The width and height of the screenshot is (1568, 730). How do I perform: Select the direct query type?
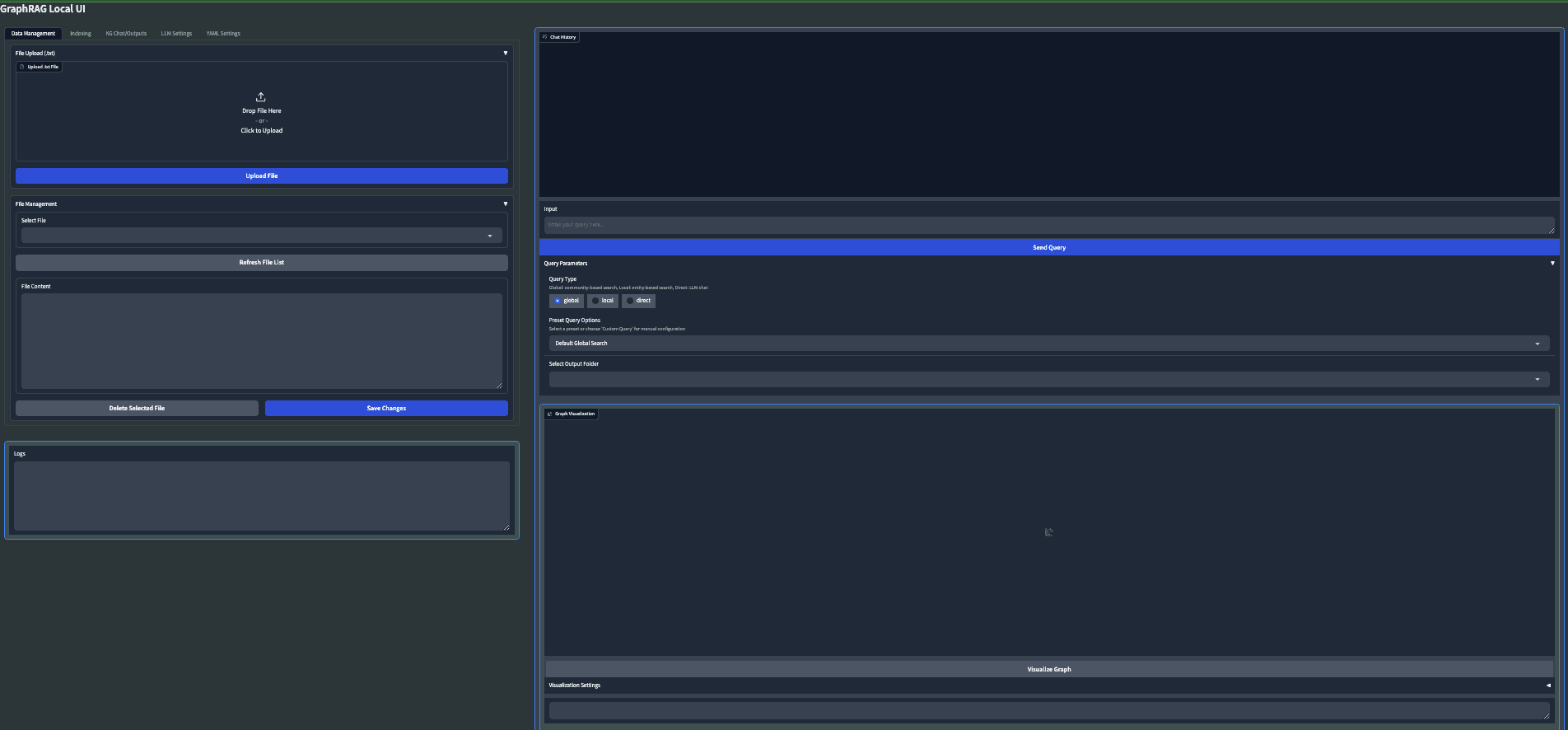639,301
